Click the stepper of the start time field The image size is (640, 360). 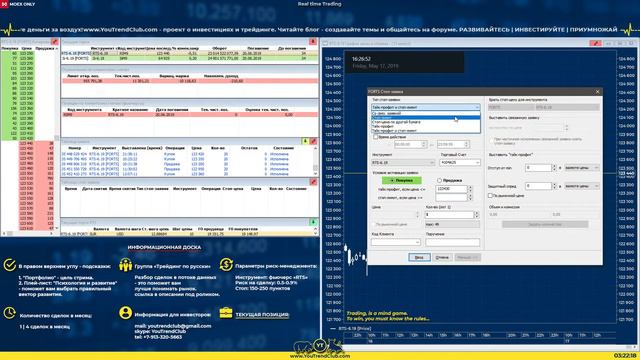pyautogui.click(x=424, y=144)
